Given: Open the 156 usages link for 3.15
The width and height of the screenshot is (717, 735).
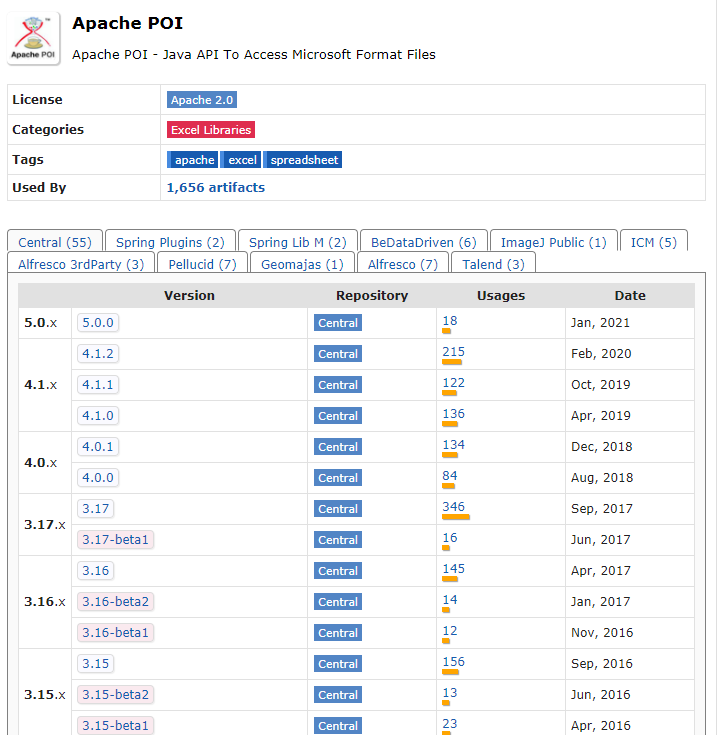Looking at the screenshot, I should (x=453, y=661).
